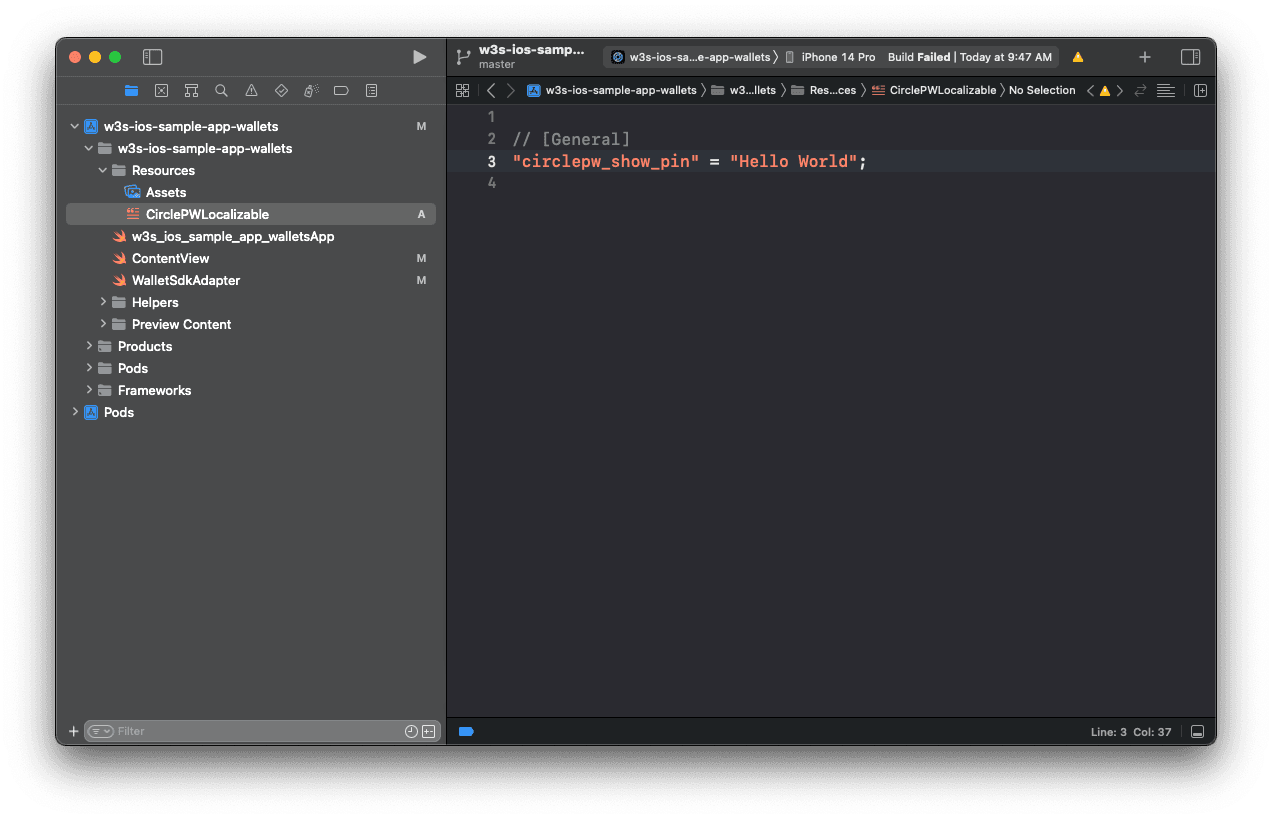
Task: Open the filter options menu icon
Action: pyautogui.click(x=101, y=731)
